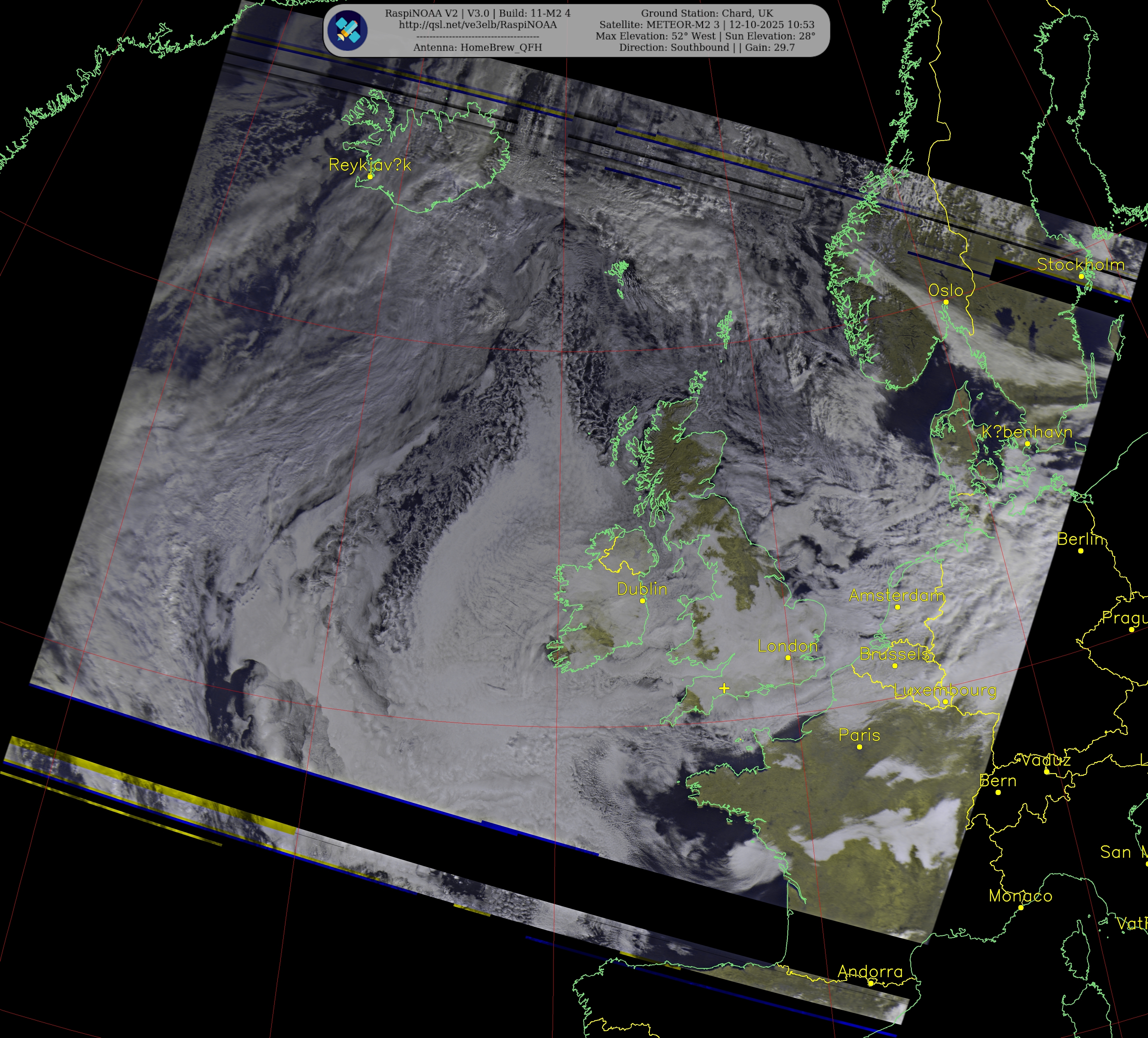Click the Monaco map label
The image size is (1148, 1038).
click(1020, 896)
